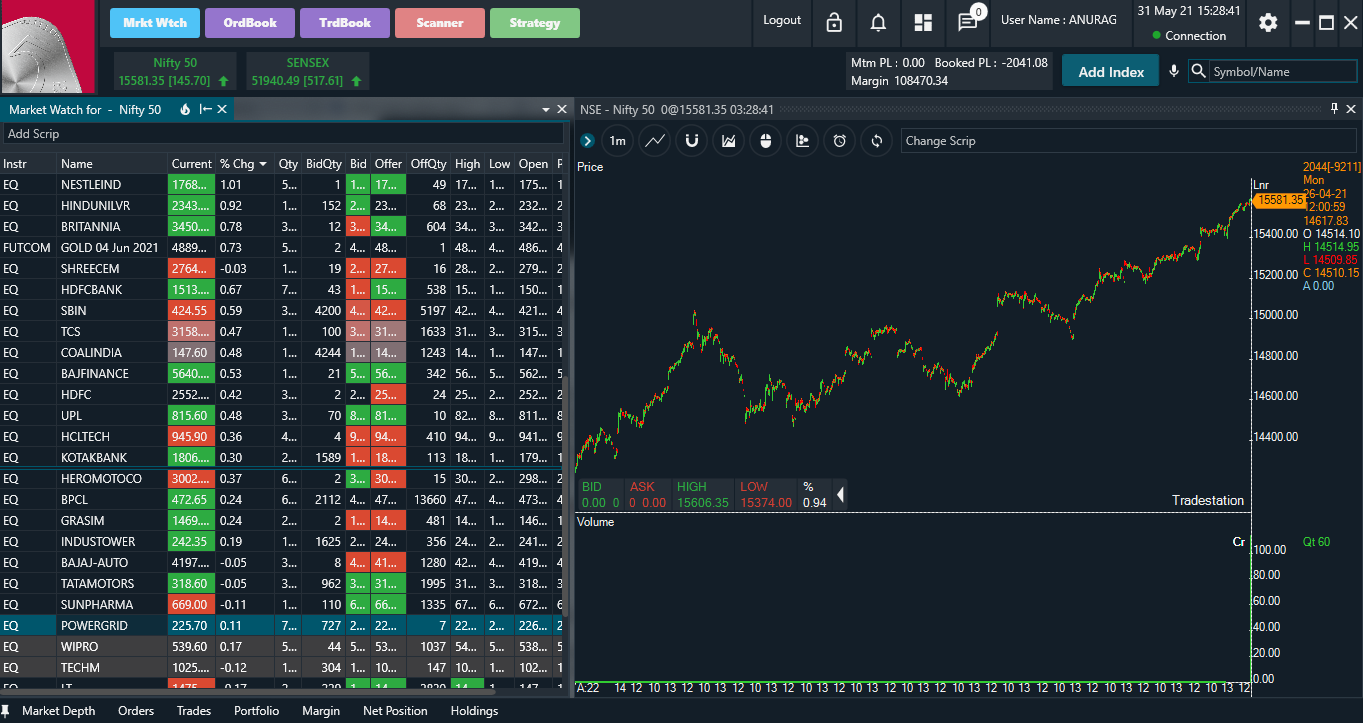Activate the microphone voice search icon
Image resolution: width=1363 pixels, height=723 pixels.
[1175, 71]
